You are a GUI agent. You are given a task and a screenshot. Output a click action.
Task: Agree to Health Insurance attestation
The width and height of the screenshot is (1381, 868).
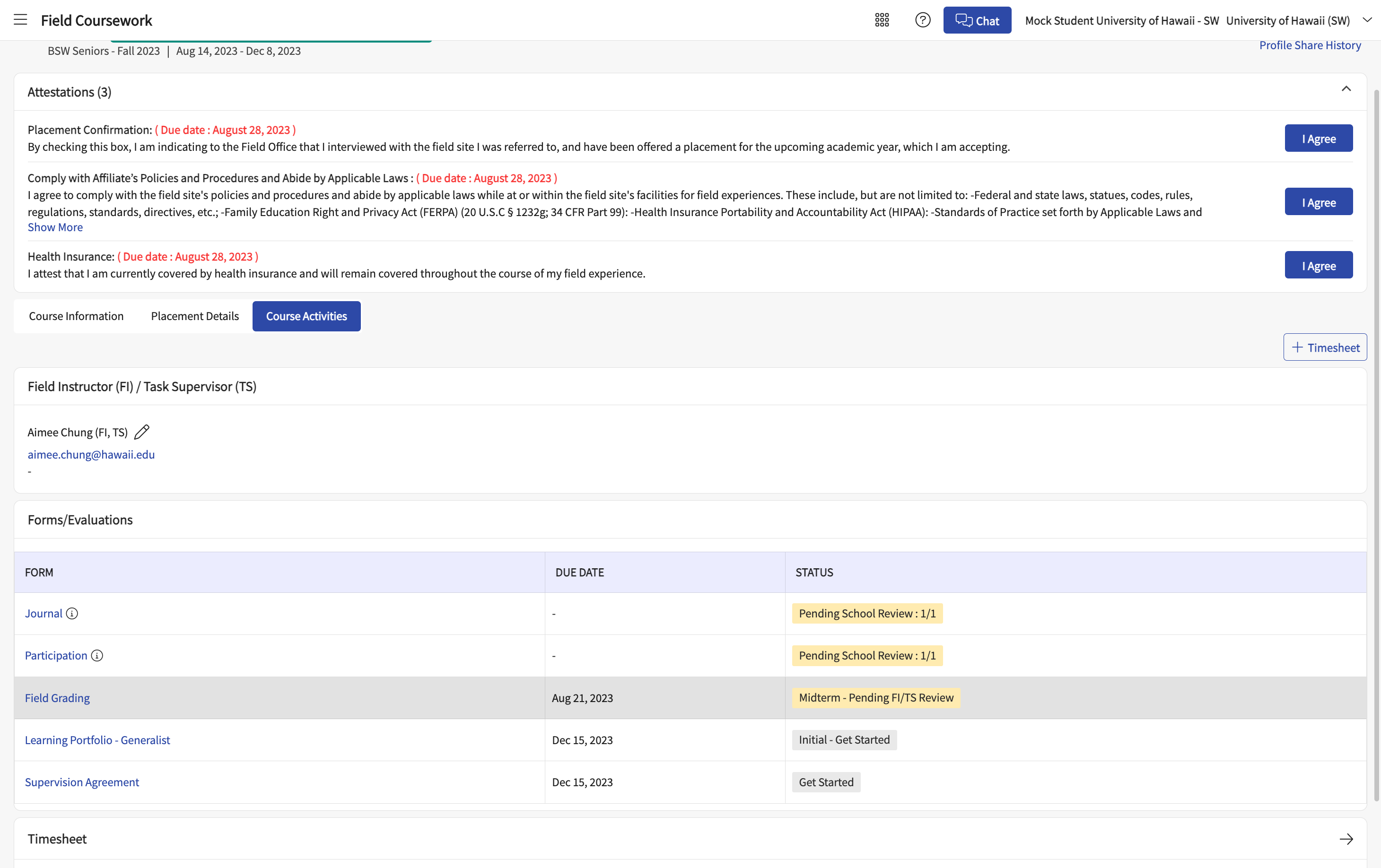[1319, 265]
